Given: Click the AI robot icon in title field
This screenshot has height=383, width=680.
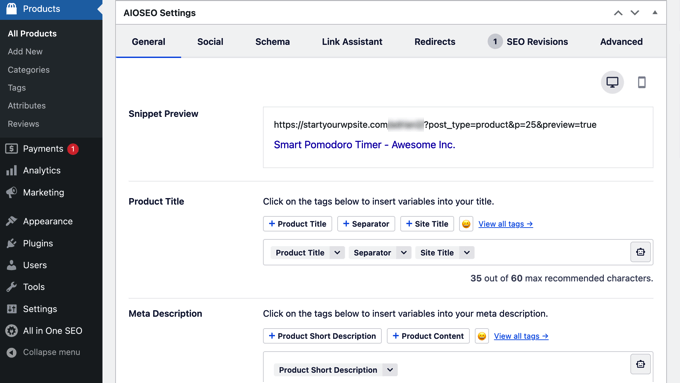Looking at the screenshot, I should (x=640, y=252).
